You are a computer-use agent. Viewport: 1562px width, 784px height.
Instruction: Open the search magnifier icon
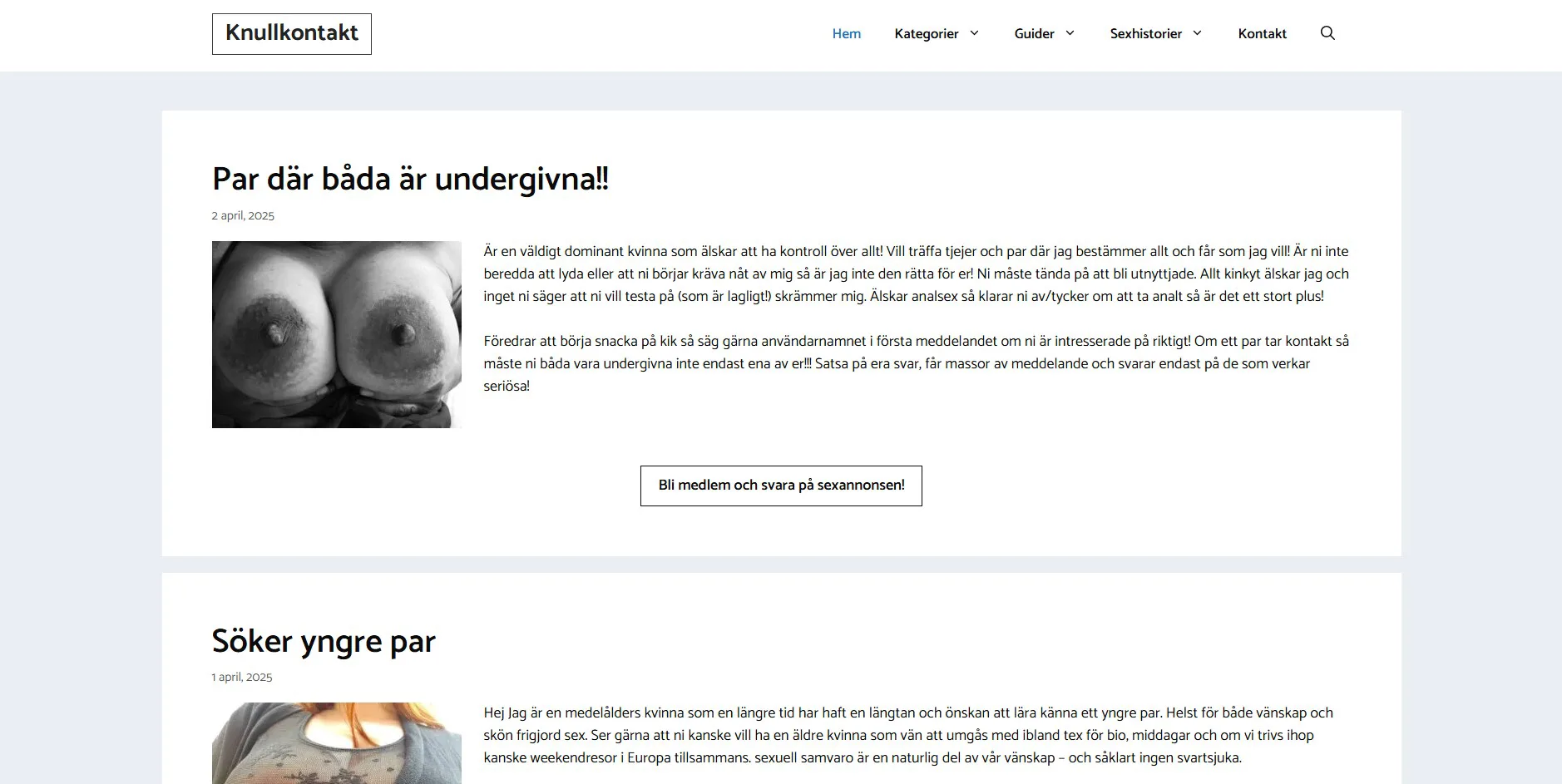point(1327,33)
